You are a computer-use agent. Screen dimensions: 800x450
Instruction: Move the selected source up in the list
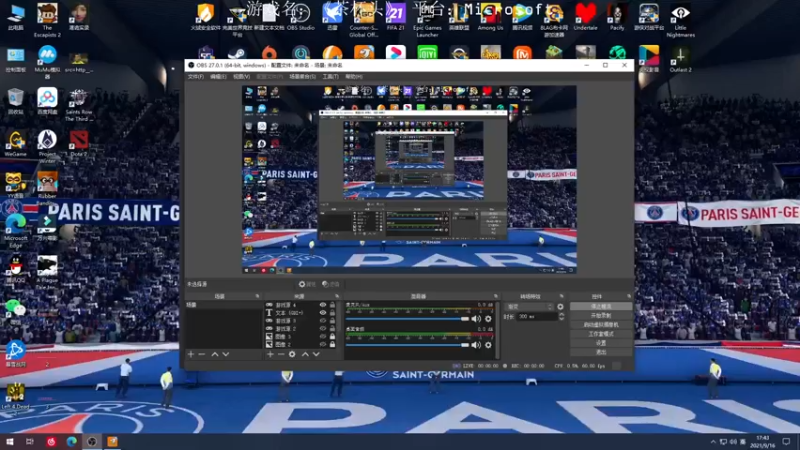click(x=305, y=354)
